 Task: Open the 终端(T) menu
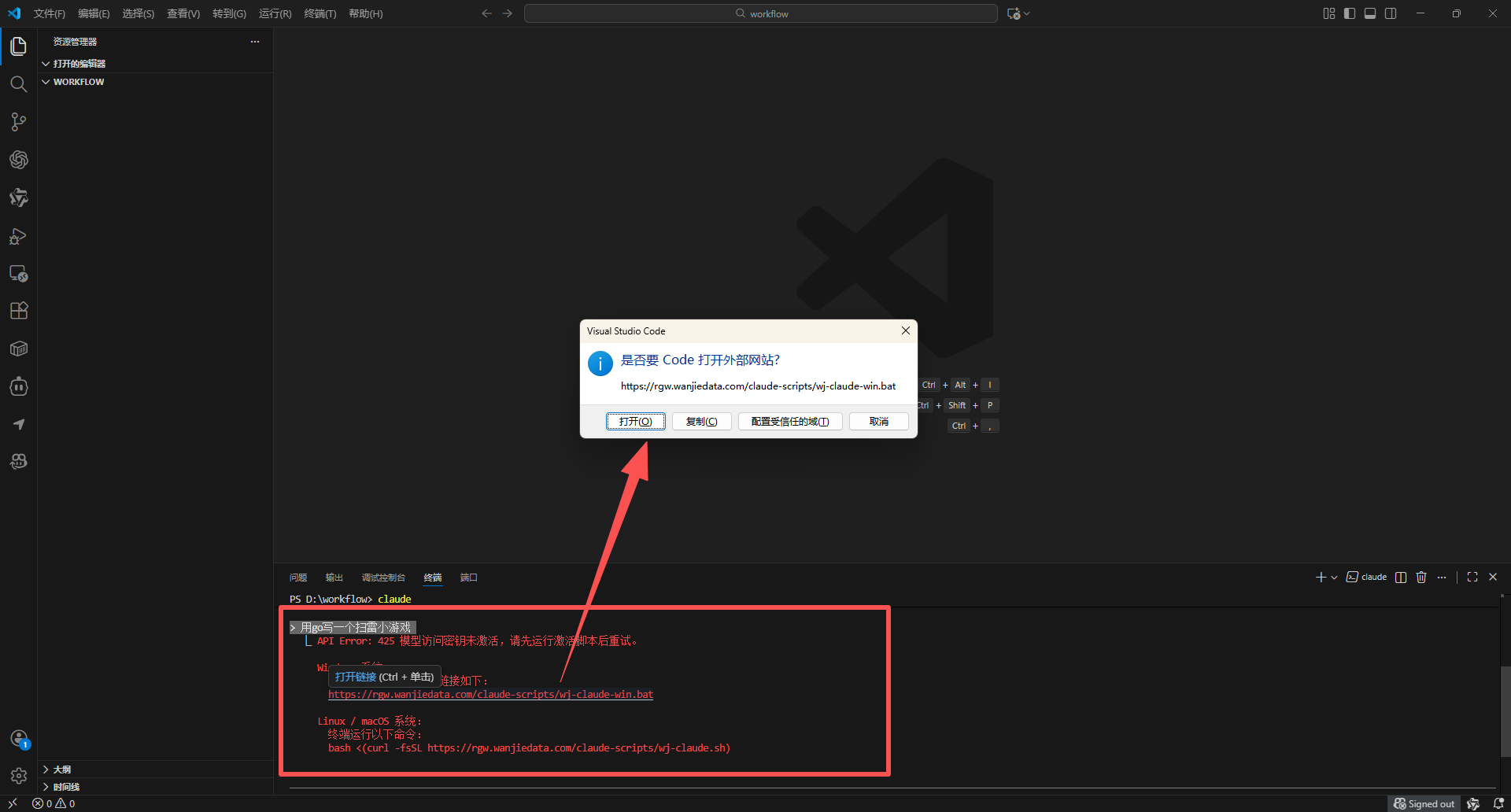[x=320, y=13]
